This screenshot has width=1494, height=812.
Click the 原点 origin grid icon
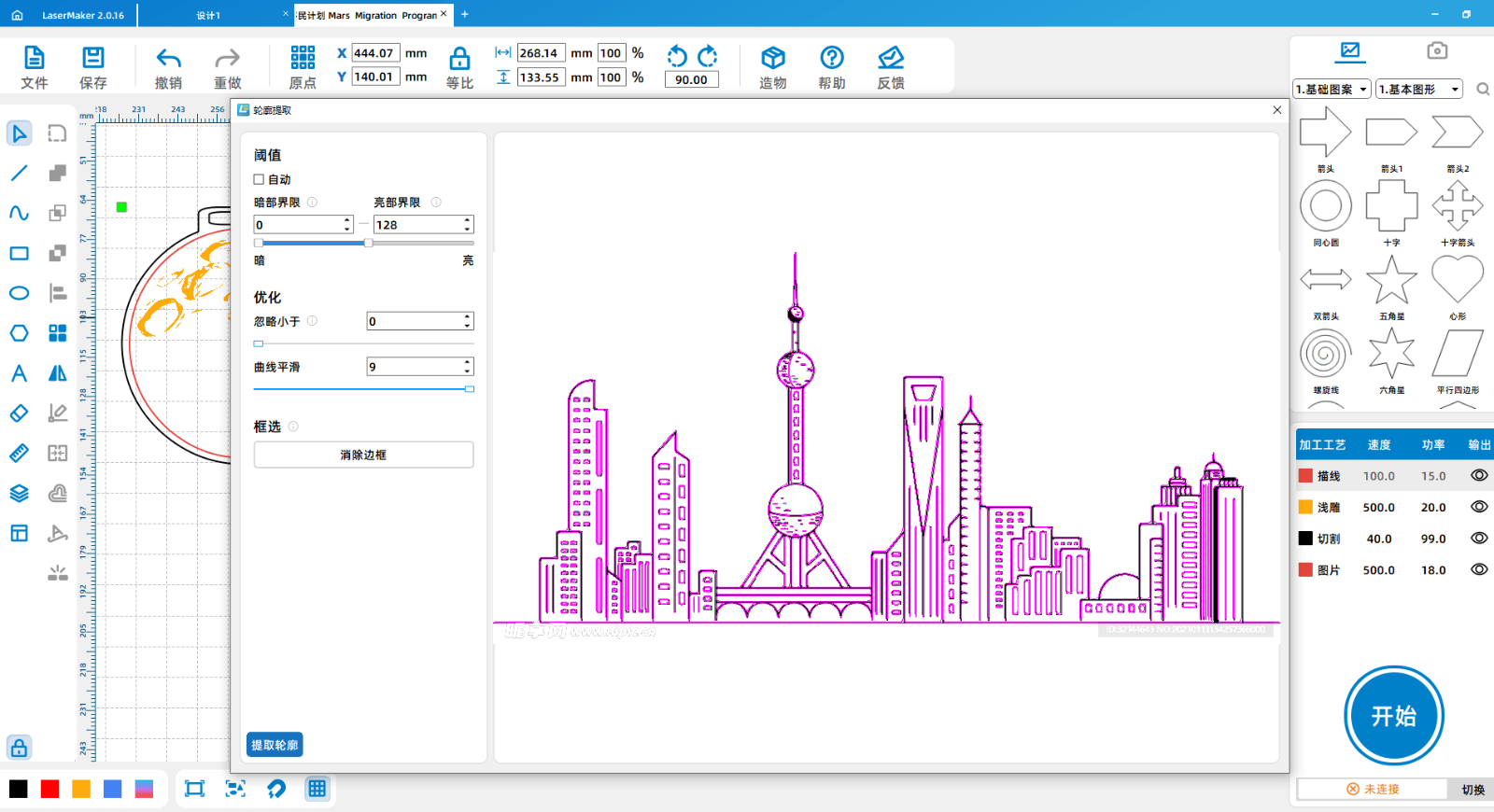coord(303,58)
